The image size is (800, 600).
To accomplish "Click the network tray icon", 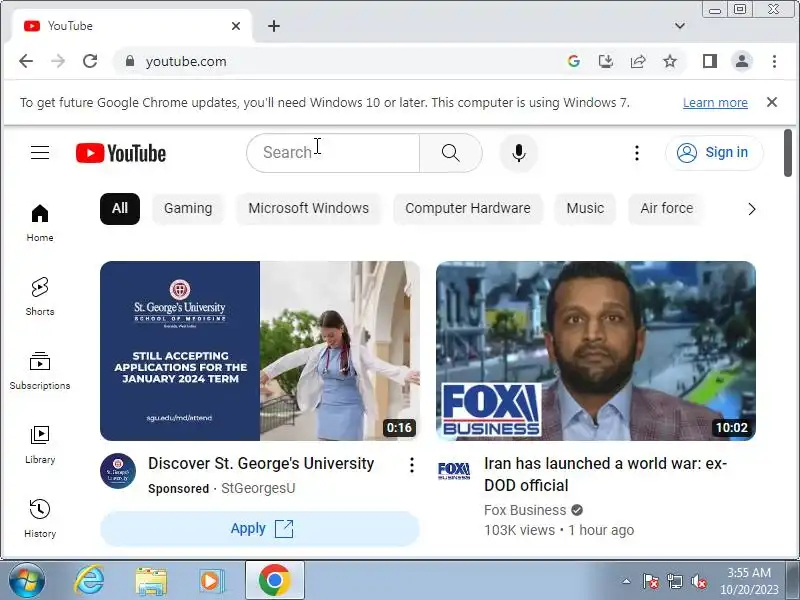I will tap(674, 581).
